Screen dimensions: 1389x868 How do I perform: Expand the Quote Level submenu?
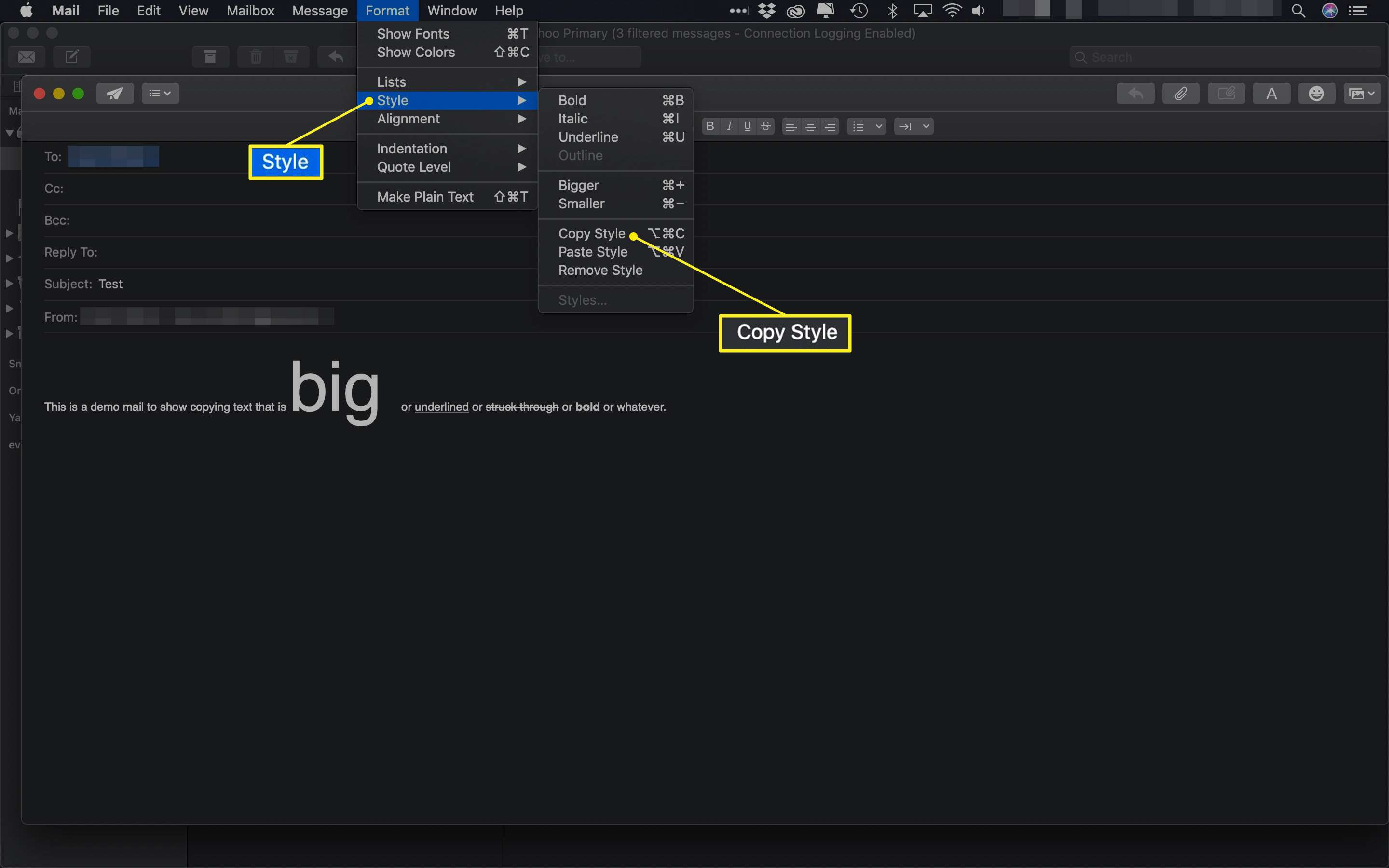pyautogui.click(x=447, y=167)
